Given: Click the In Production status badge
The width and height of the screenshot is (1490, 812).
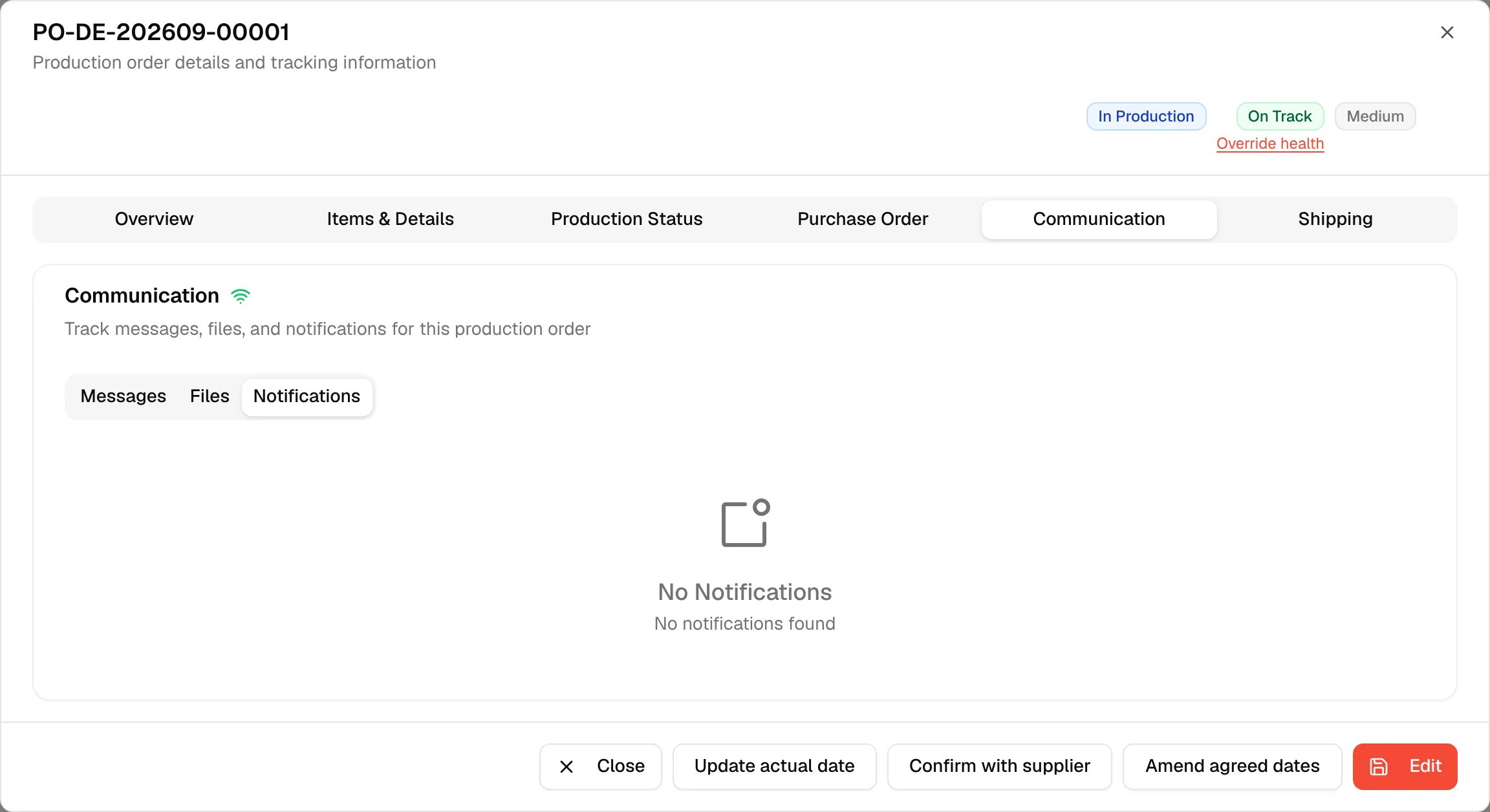Looking at the screenshot, I should click(x=1146, y=116).
